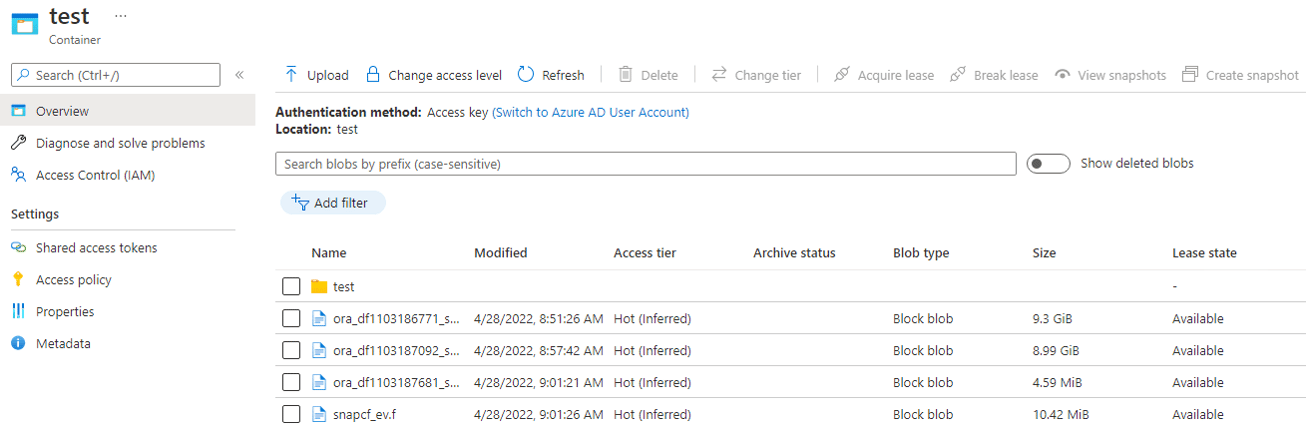
Task: Toggle Show deleted blobs switch
Action: tap(1048, 163)
